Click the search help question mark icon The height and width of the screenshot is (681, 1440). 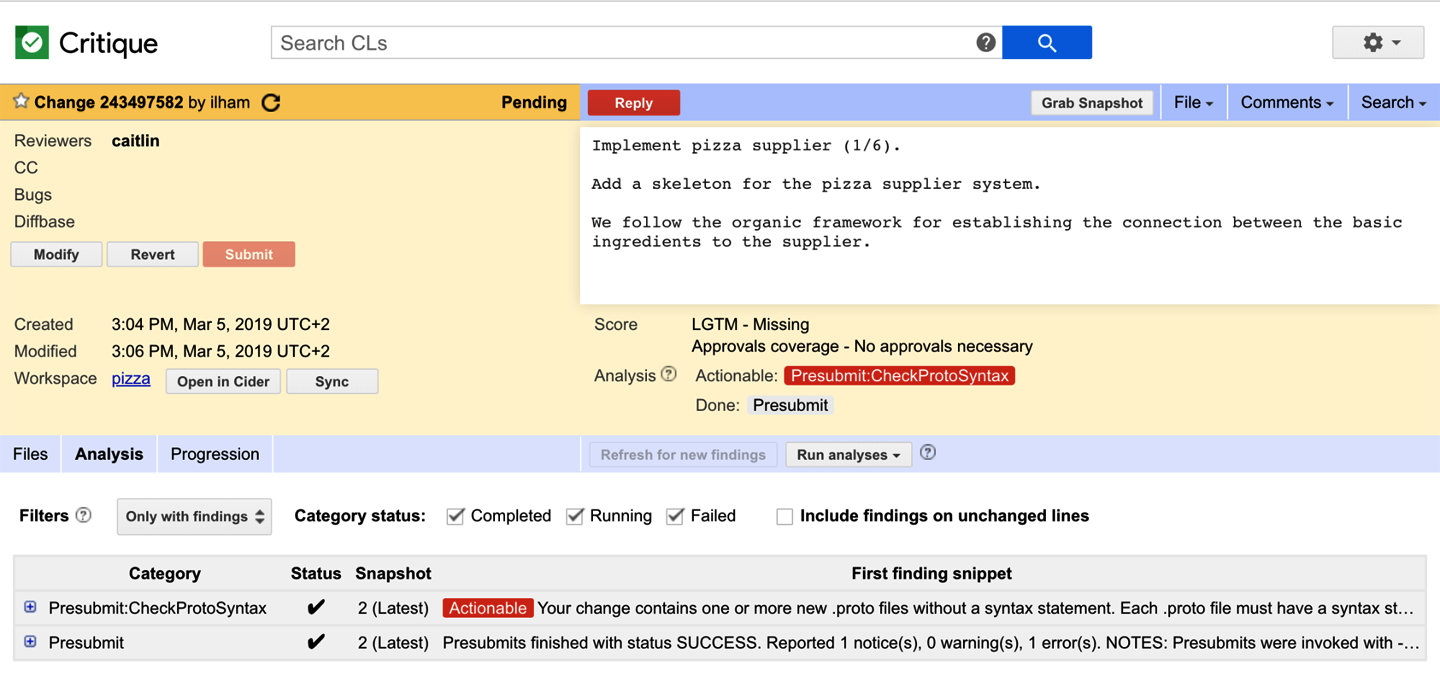(x=986, y=42)
